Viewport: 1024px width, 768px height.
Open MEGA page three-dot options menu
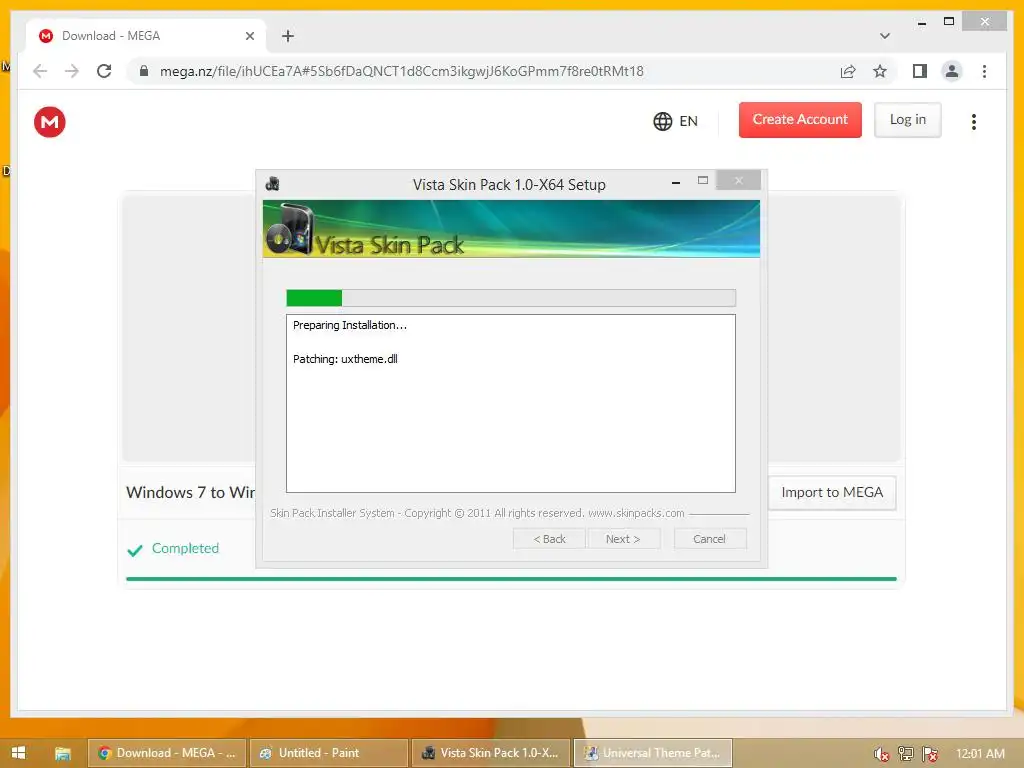click(974, 121)
